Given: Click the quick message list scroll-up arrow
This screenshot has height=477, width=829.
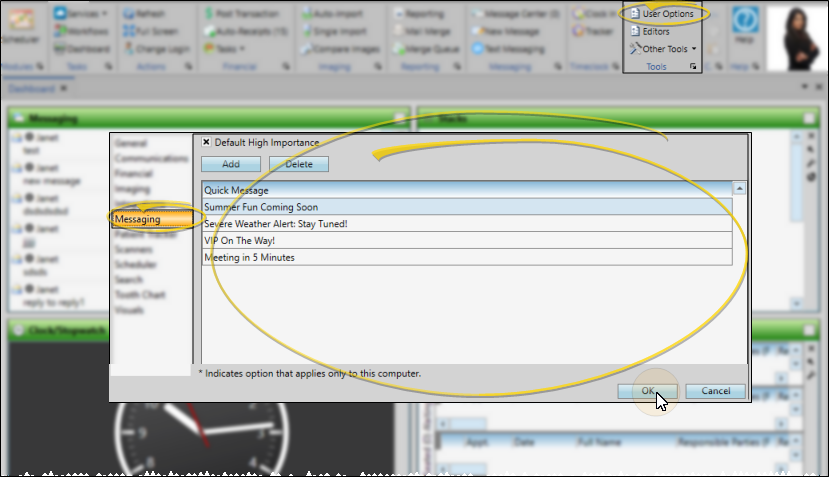Looking at the screenshot, I should point(739,189).
